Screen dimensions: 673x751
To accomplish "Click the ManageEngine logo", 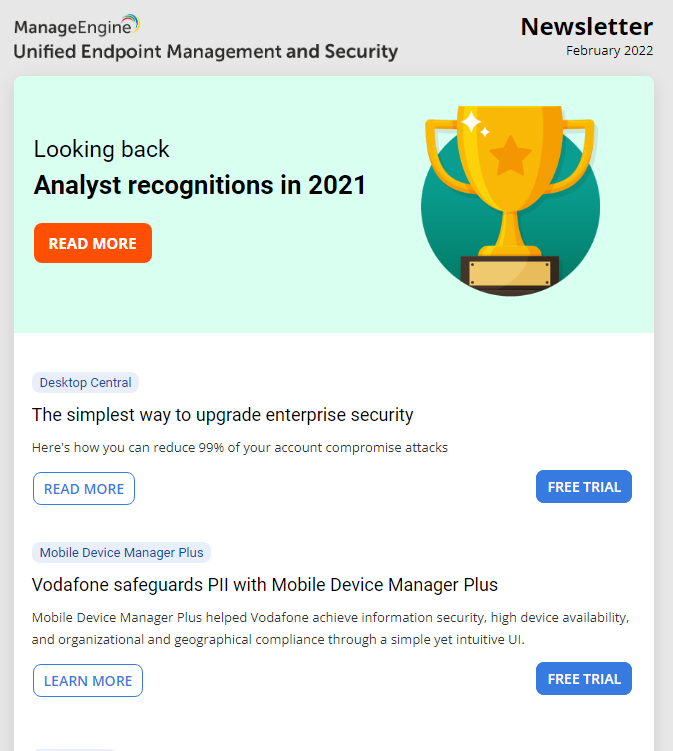I will point(77,25).
